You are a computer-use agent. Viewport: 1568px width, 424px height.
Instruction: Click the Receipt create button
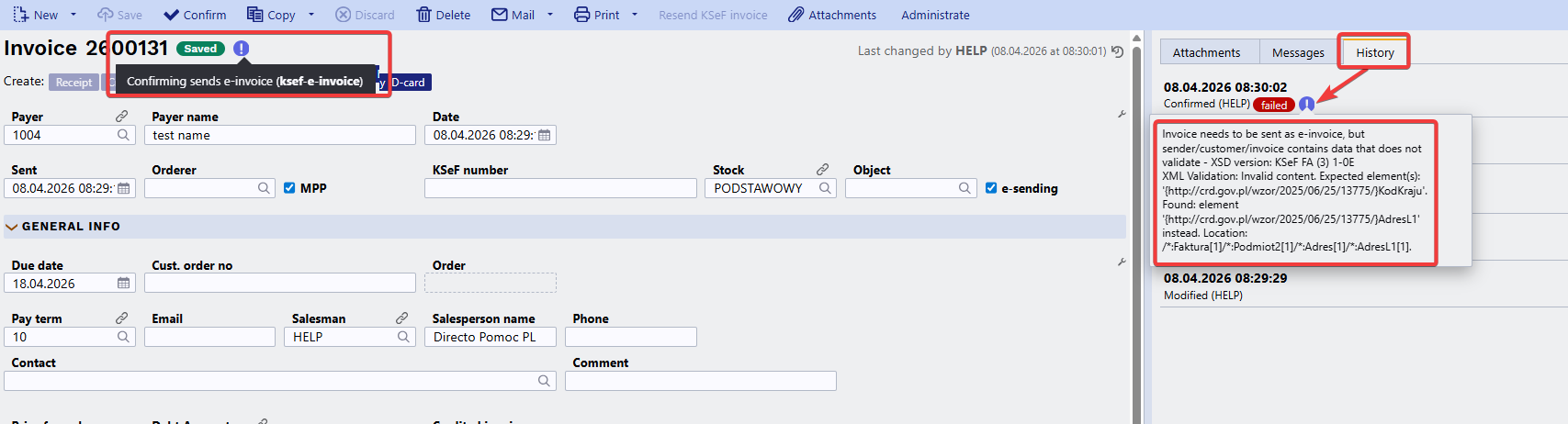73,83
